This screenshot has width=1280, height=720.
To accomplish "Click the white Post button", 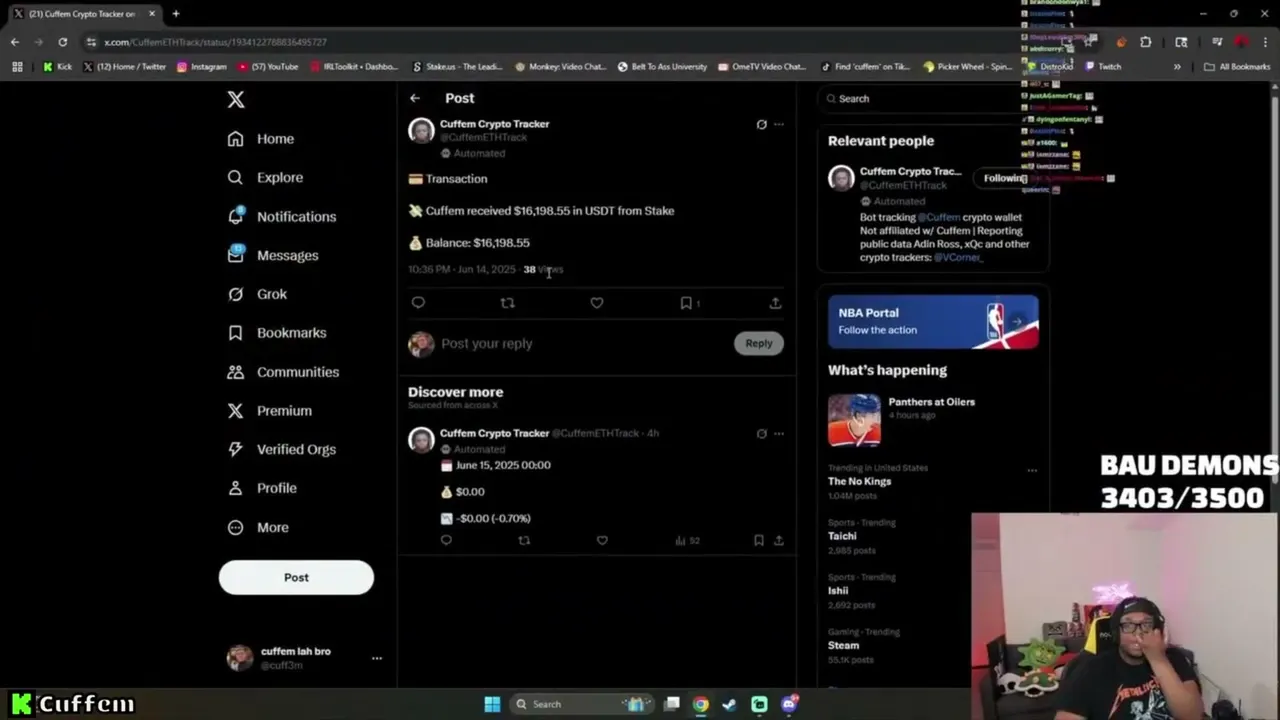I will point(296,577).
